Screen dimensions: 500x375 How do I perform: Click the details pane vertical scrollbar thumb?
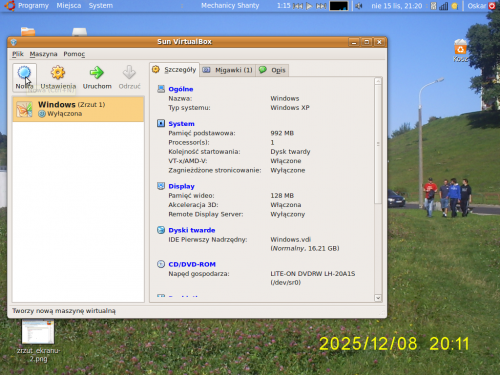tap(378, 144)
